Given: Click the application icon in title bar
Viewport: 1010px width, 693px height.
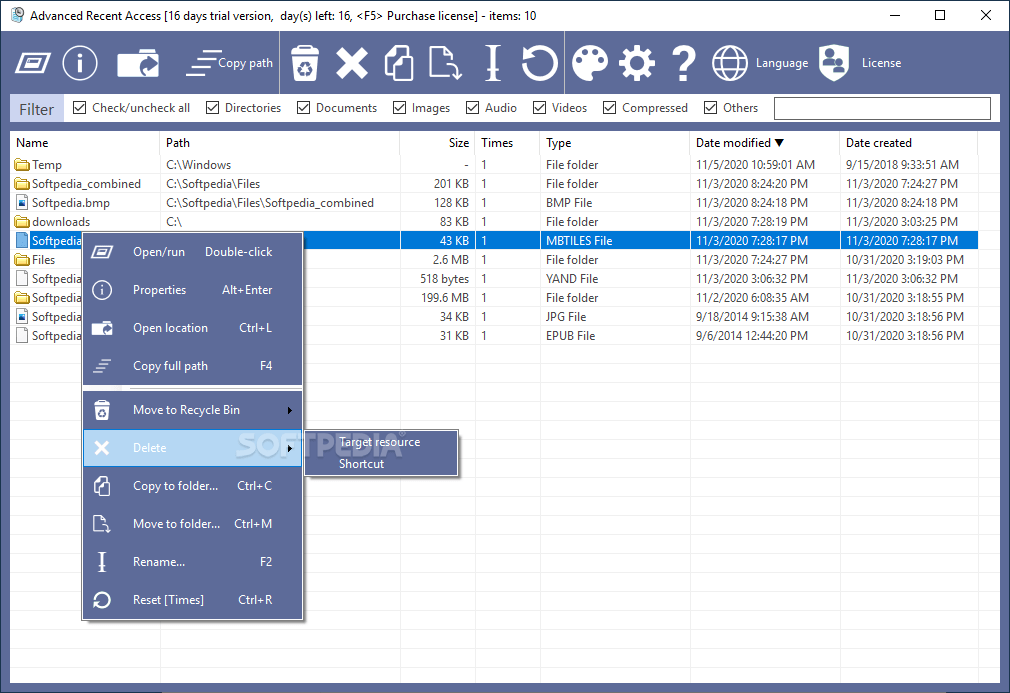Looking at the screenshot, I should [x=17, y=15].
